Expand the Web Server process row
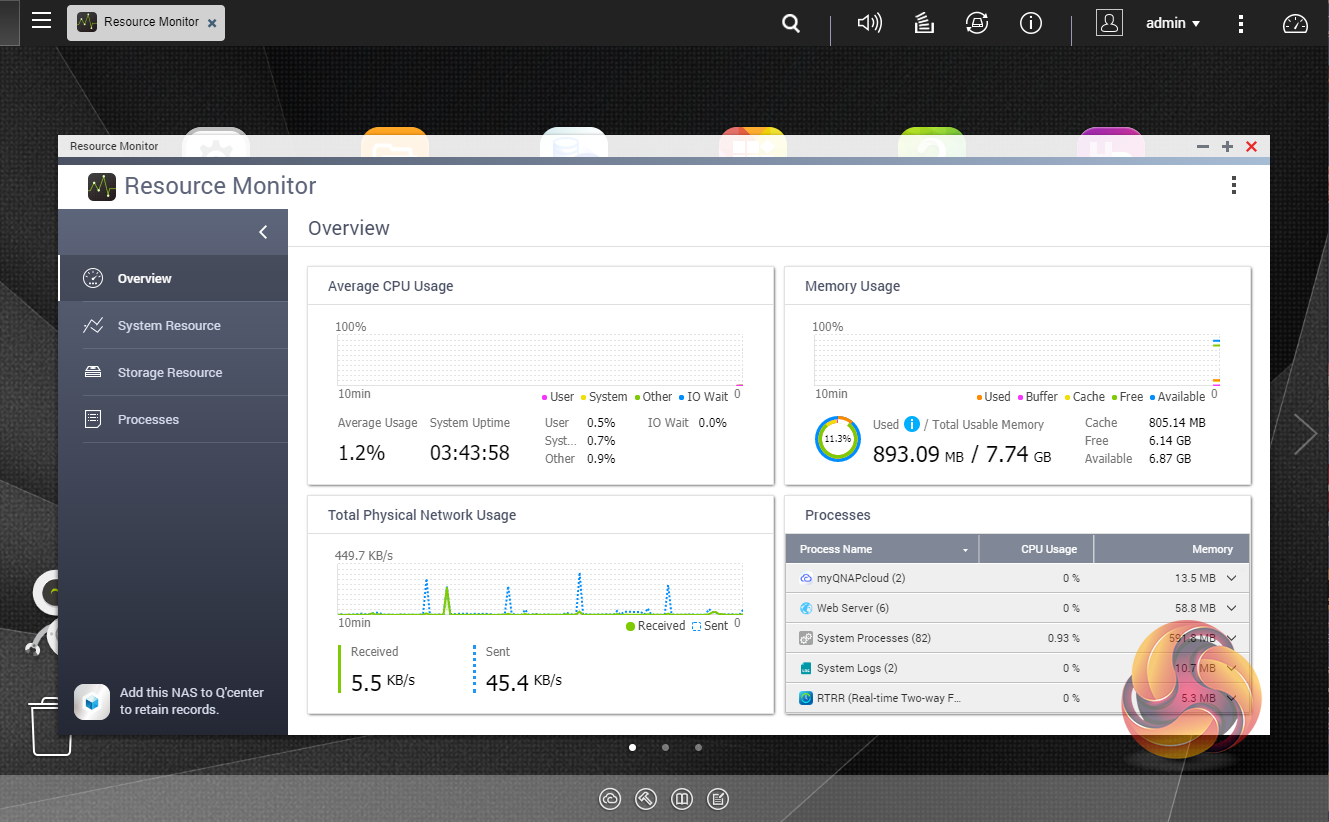This screenshot has height=822, width=1329. (1232, 608)
